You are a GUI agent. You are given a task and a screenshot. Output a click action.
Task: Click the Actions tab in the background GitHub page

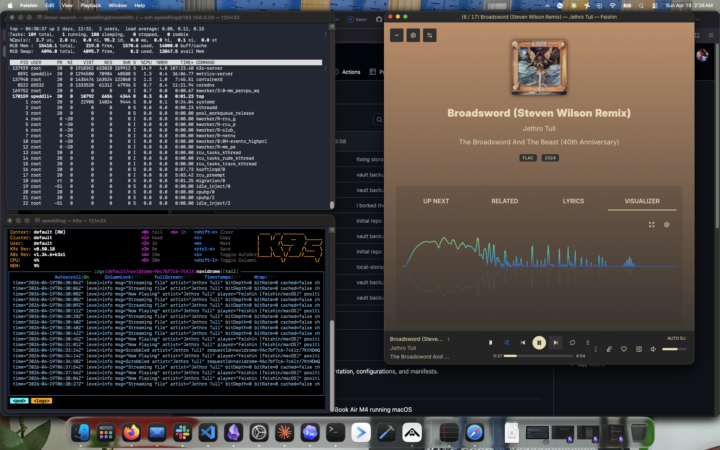click(348, 72)
